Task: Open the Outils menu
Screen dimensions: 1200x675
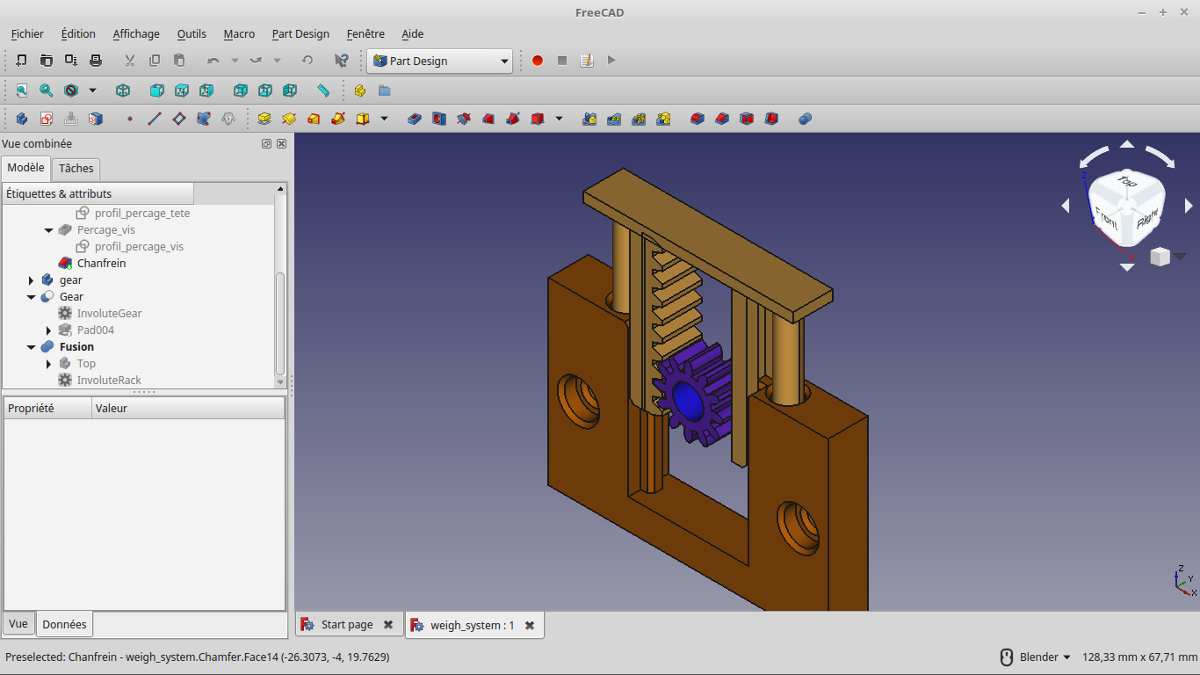Action: click(x=192, y=34)
